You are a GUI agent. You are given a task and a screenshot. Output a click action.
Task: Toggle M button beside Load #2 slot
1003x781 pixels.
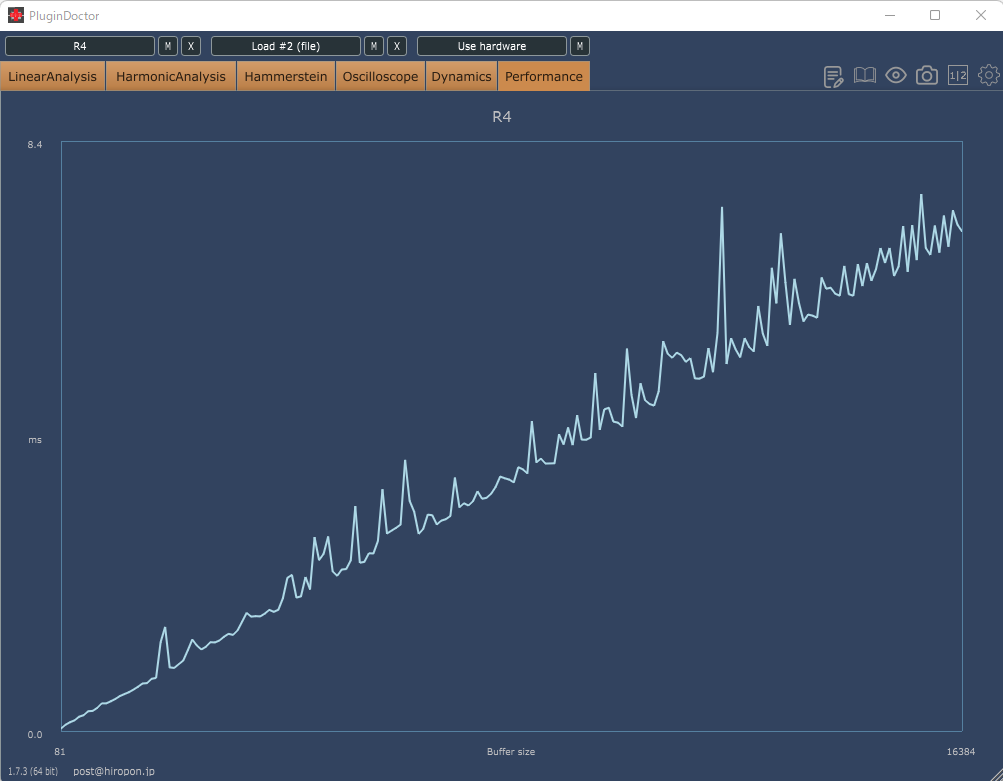tap(374, 46)
